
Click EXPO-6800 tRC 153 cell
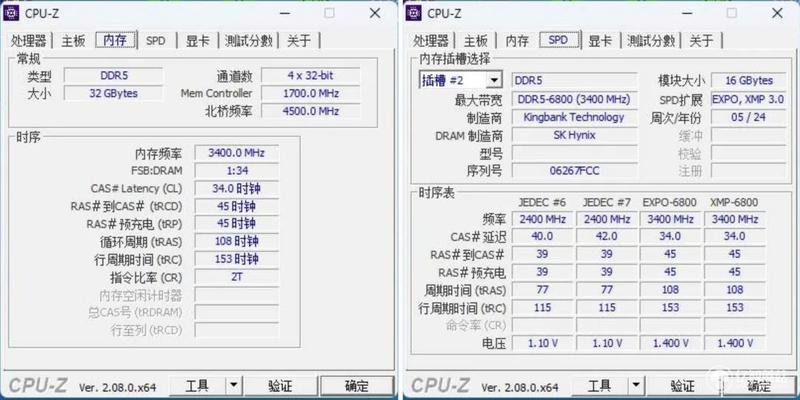tap(670, 308)
